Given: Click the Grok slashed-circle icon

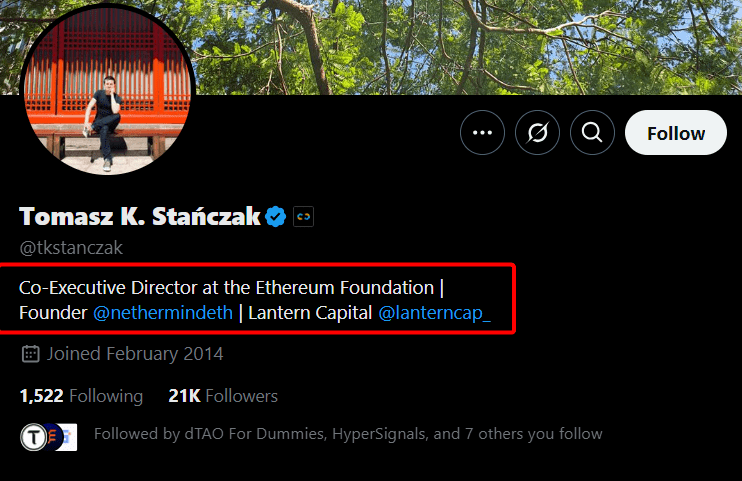Looking at the screenshot, I should click(537, 133).
